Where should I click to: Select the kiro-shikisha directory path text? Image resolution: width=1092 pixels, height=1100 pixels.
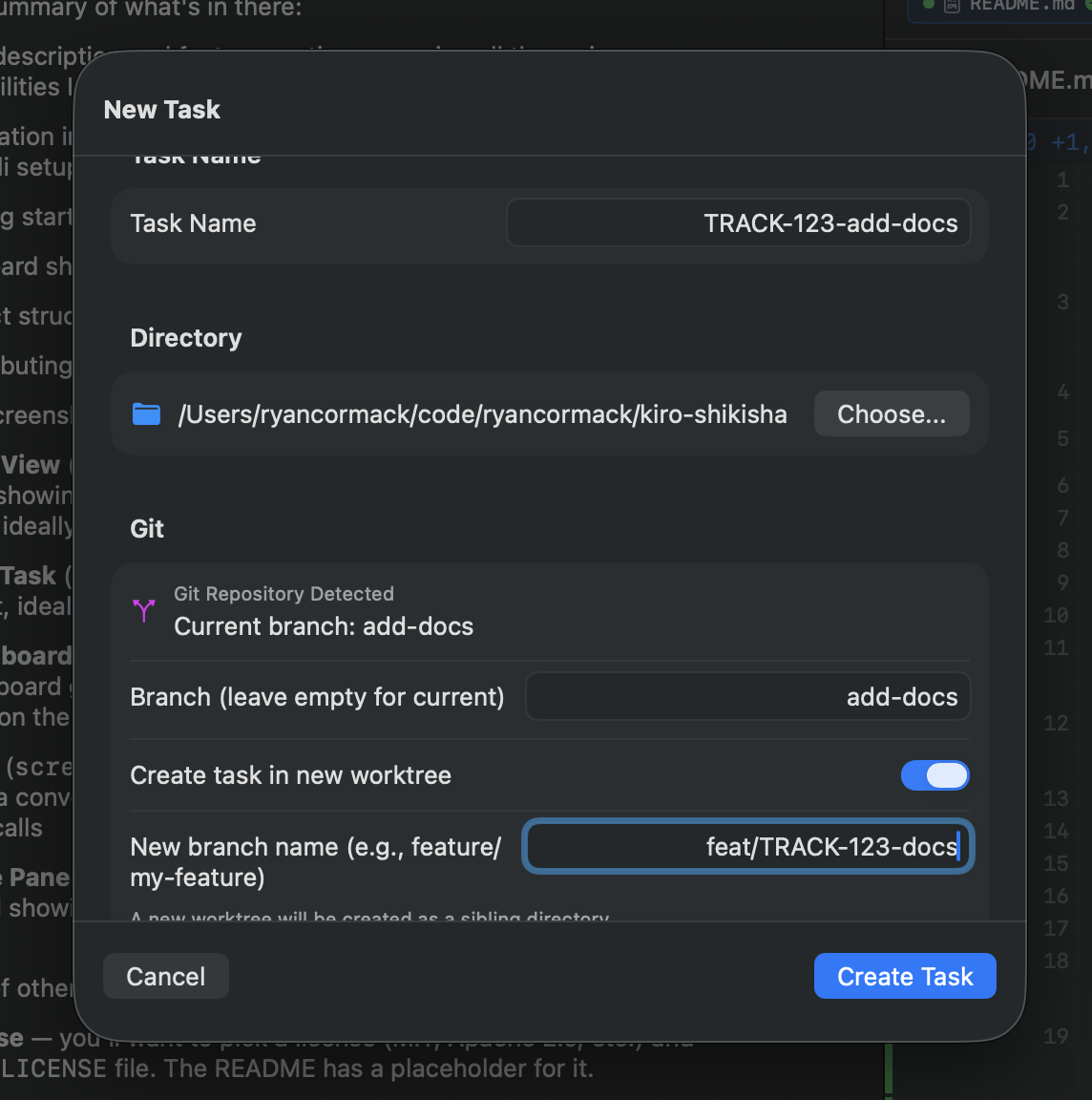pyautogui.click(x=482, y=413)
